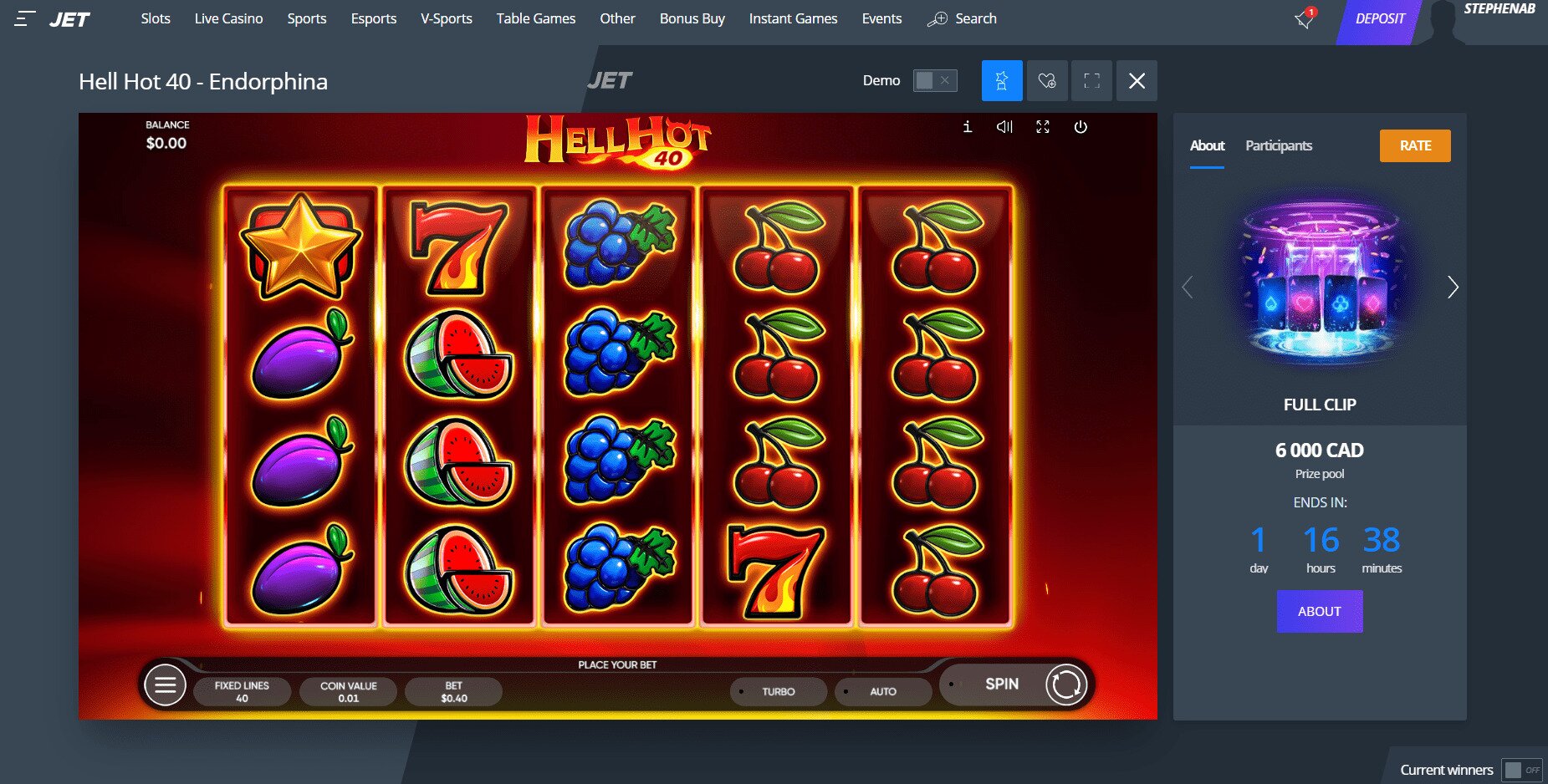Screen dimensions: 1548x784
Task: Open game info with the i icon
Action: point(968,127)
